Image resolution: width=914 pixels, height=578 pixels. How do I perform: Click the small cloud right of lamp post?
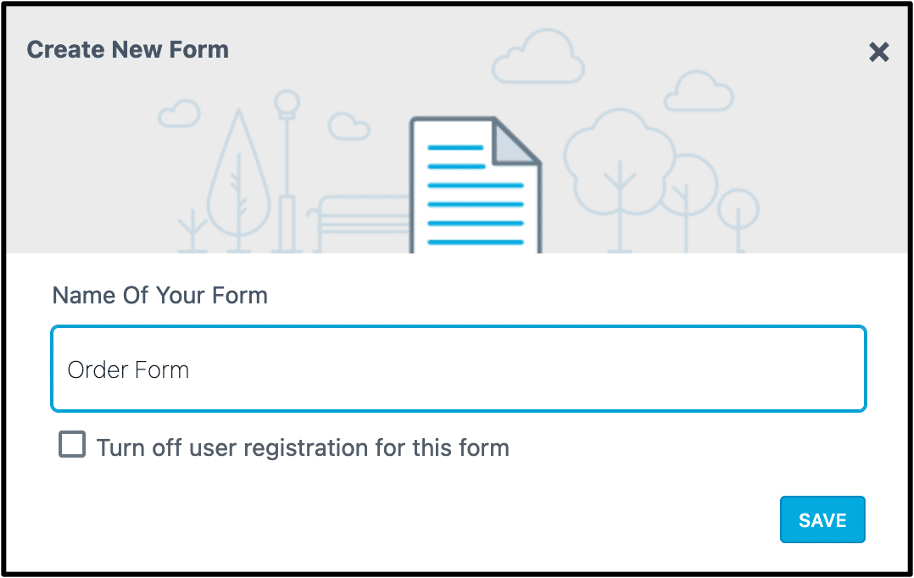[x=349, y=126]
